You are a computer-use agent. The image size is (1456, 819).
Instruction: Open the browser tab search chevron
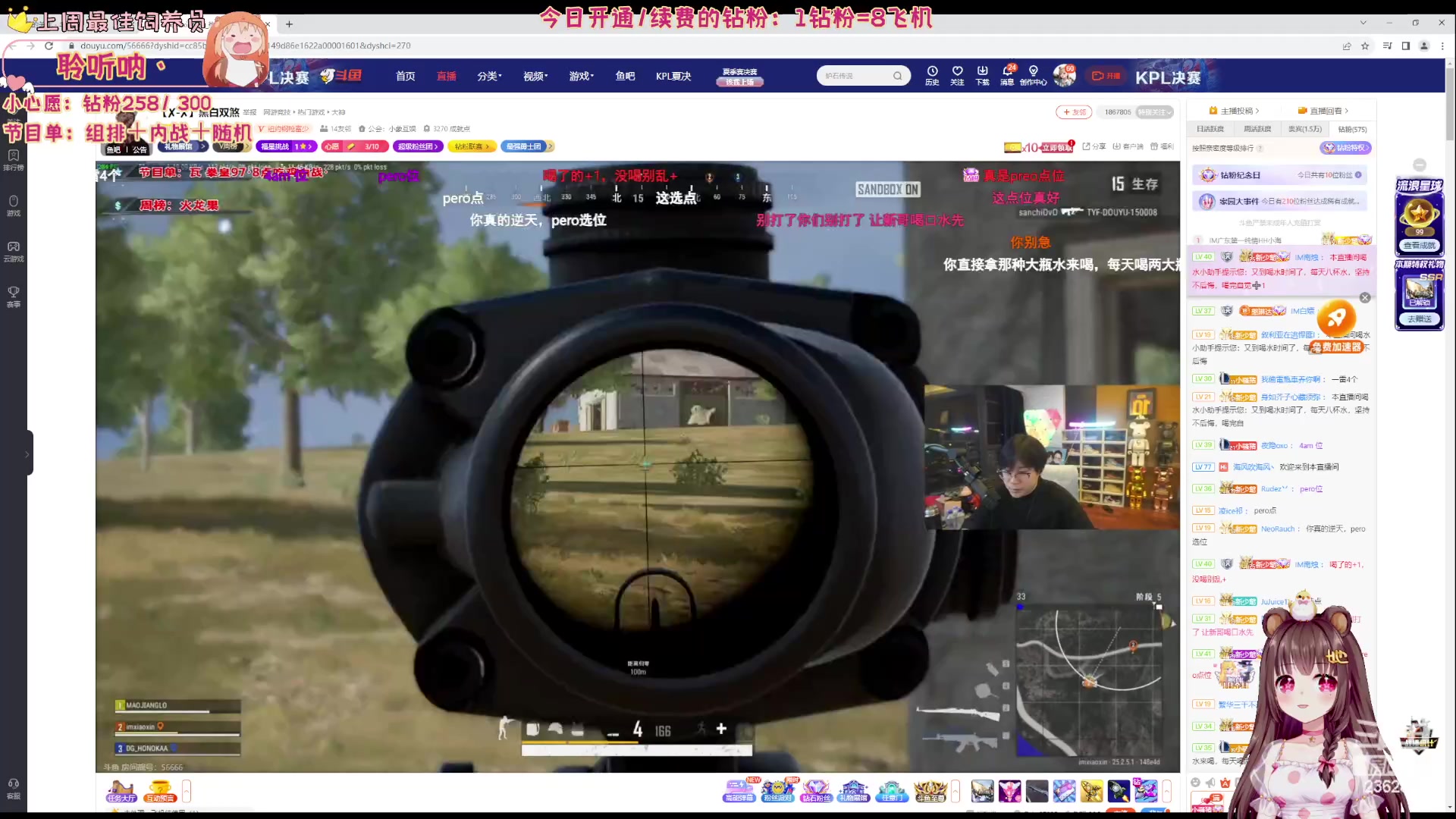[x=1363, y=23]
